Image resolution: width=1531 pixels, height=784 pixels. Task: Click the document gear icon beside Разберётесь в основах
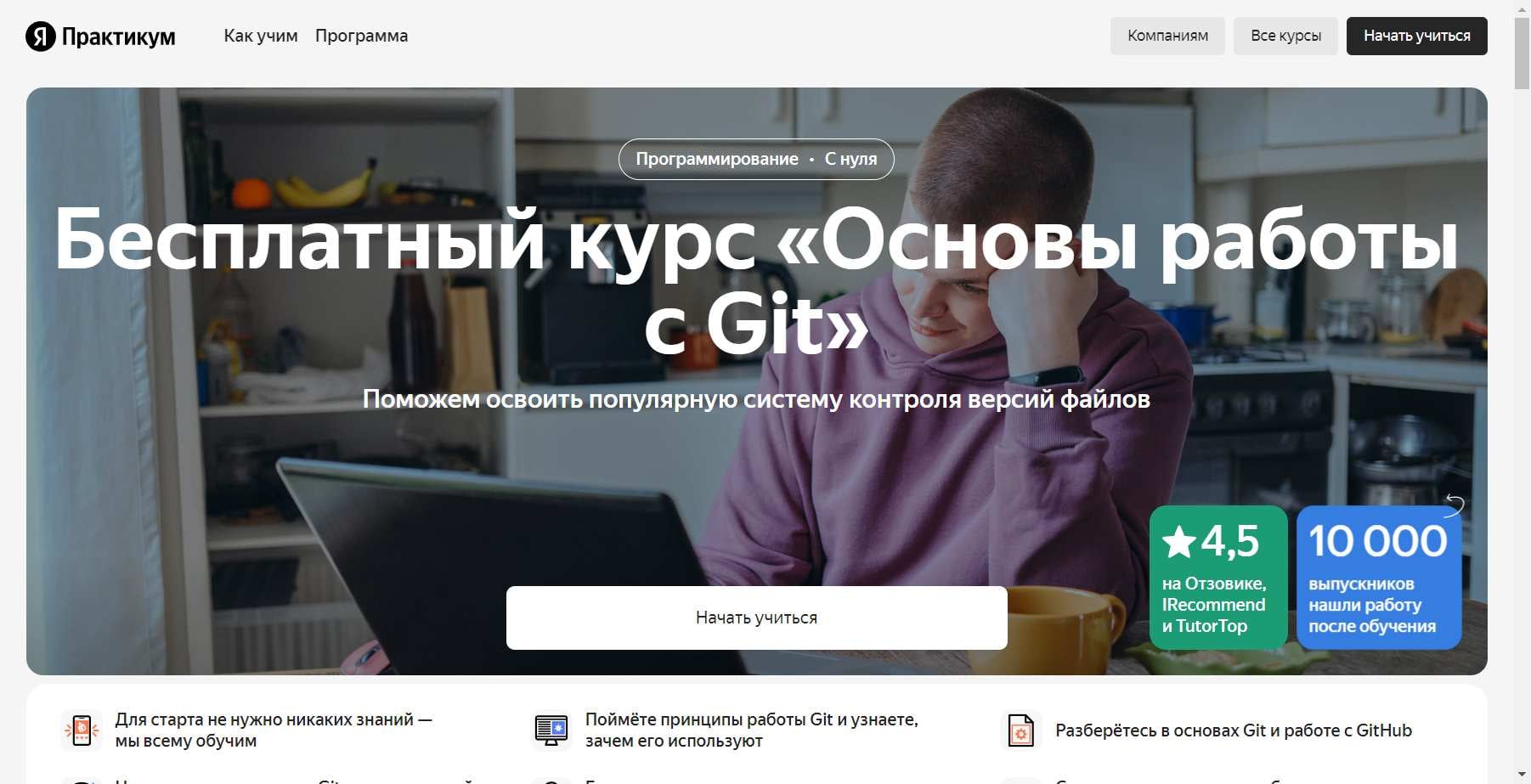click(1021, 730)
